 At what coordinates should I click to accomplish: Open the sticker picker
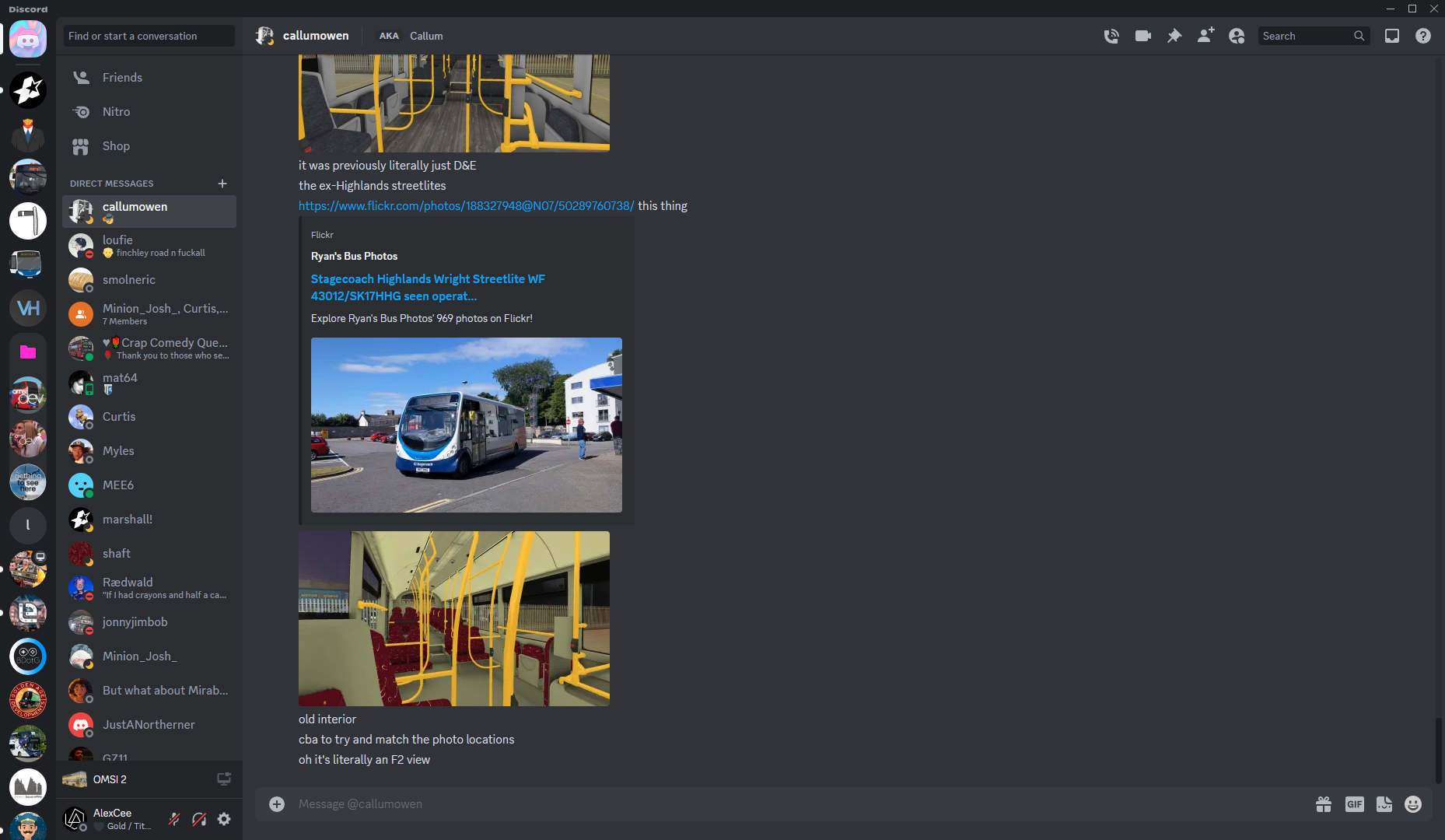1384,804
